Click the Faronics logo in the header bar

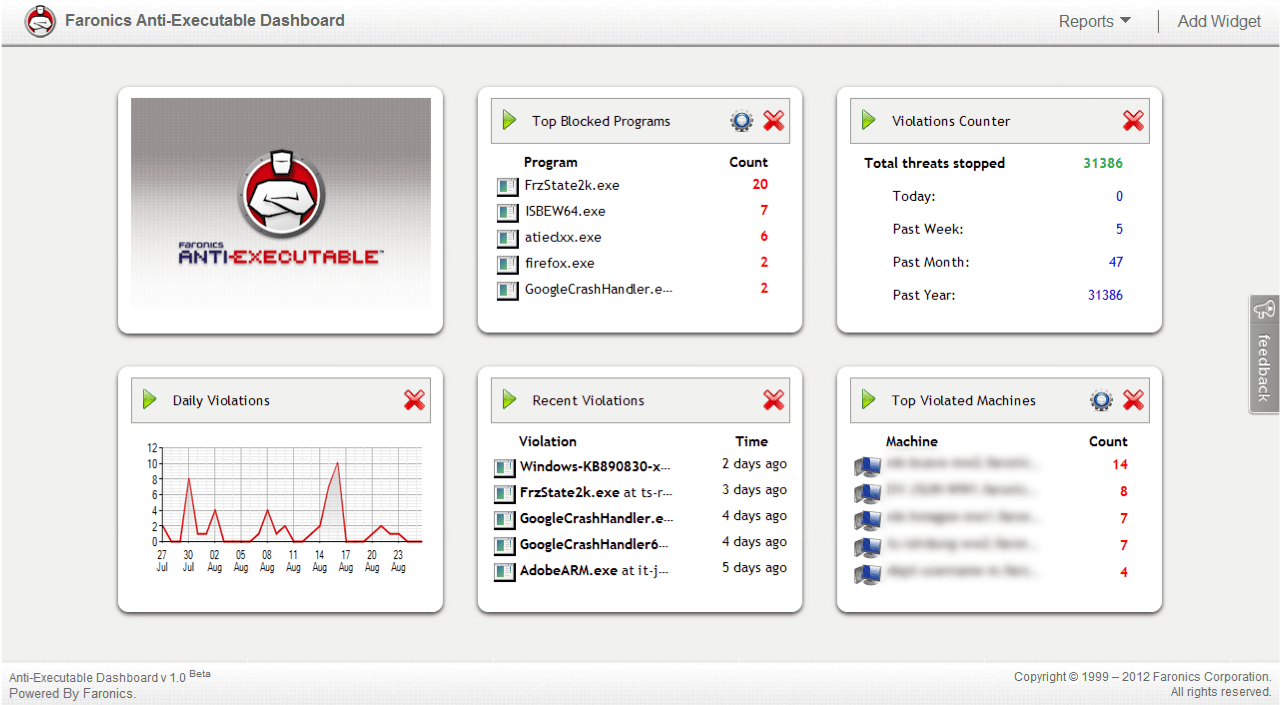click(x=40, y=20)
